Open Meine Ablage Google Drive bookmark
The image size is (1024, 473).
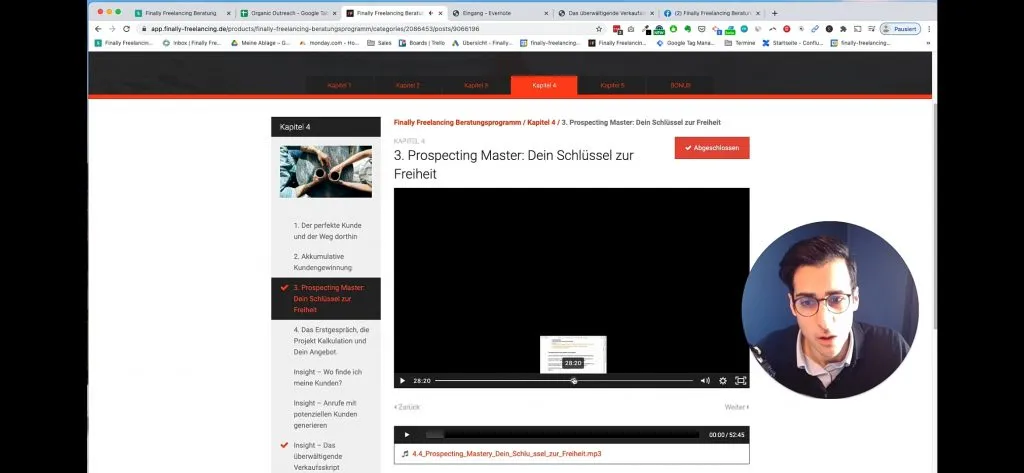click(261, 43)
